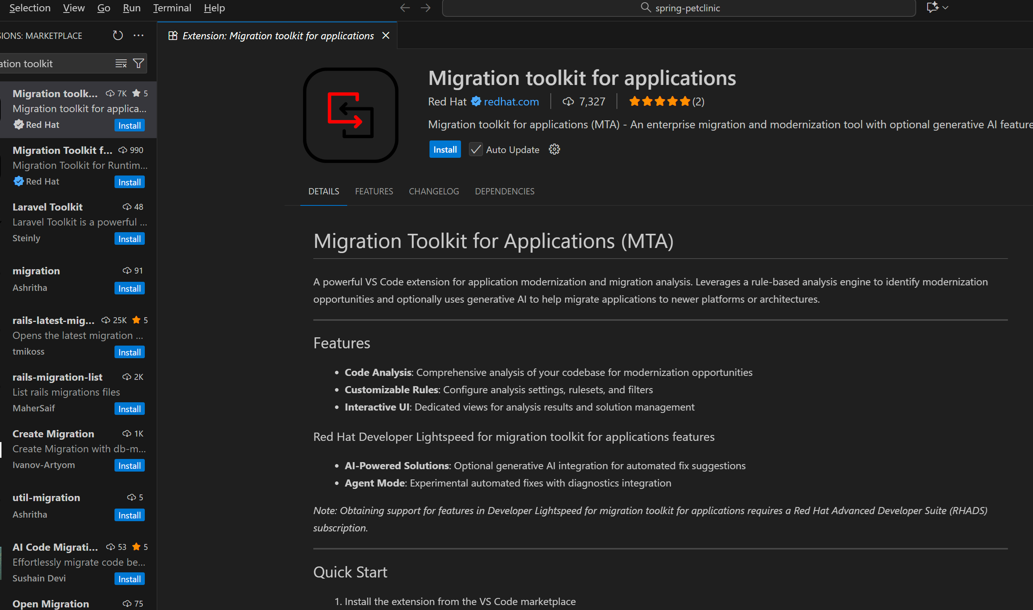Select the Create Migration list entry

[78, 449]
